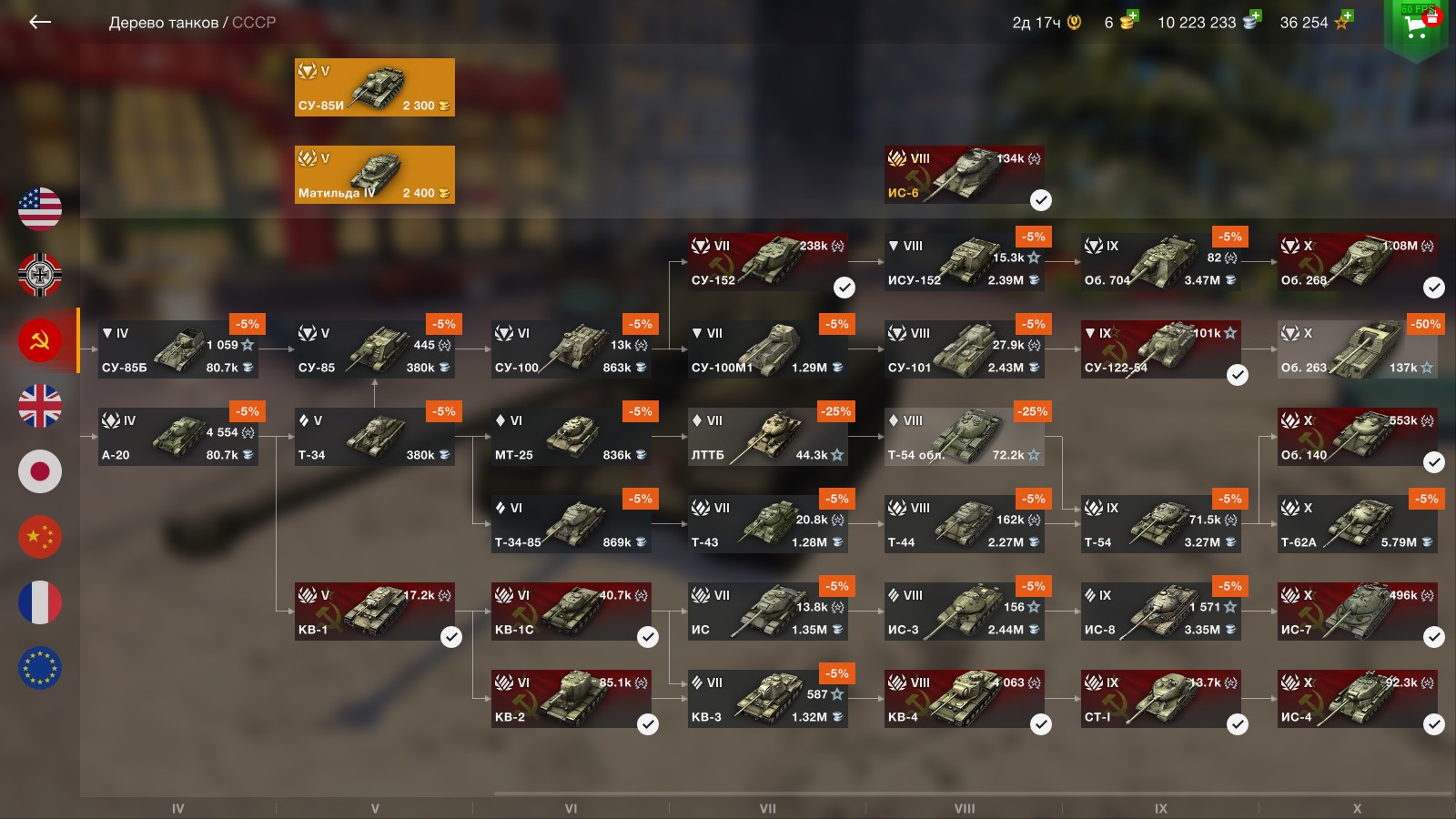1456x819 pixels.
Task: Open the СУ-85И premium tank card
Action: coord(375,87)
